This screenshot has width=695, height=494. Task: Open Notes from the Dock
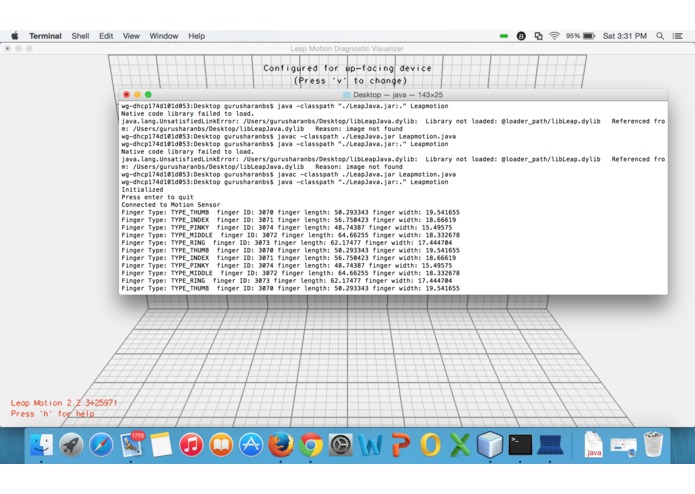click(x=161, y=444)
